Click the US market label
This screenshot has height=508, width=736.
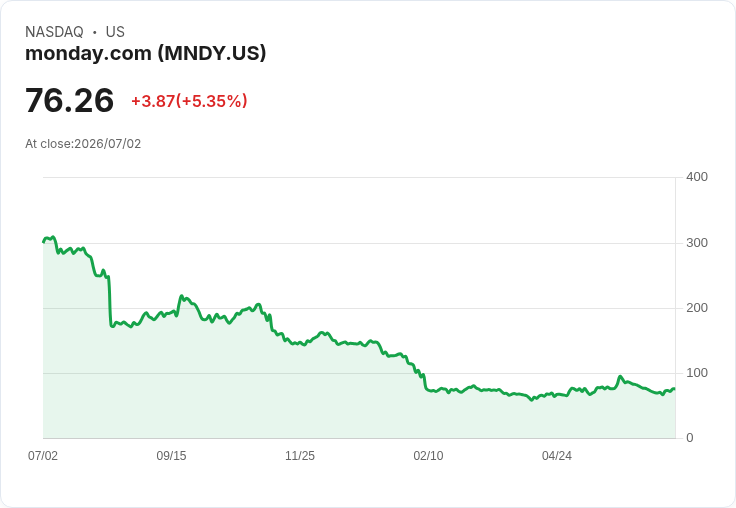115,32
